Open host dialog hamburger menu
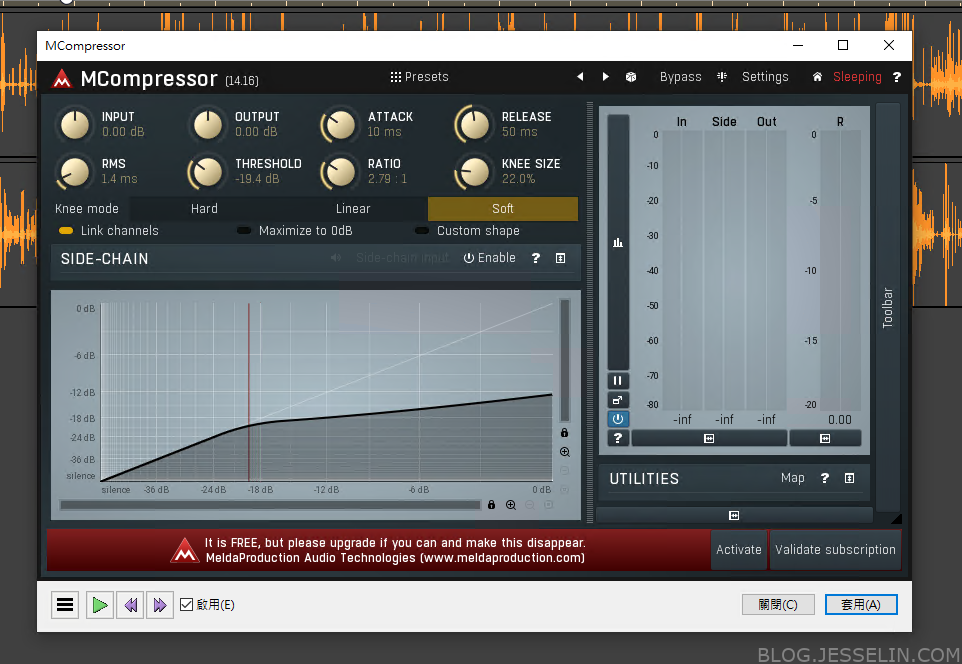Viewport: 962px width, 664px height. coord(65,605)
